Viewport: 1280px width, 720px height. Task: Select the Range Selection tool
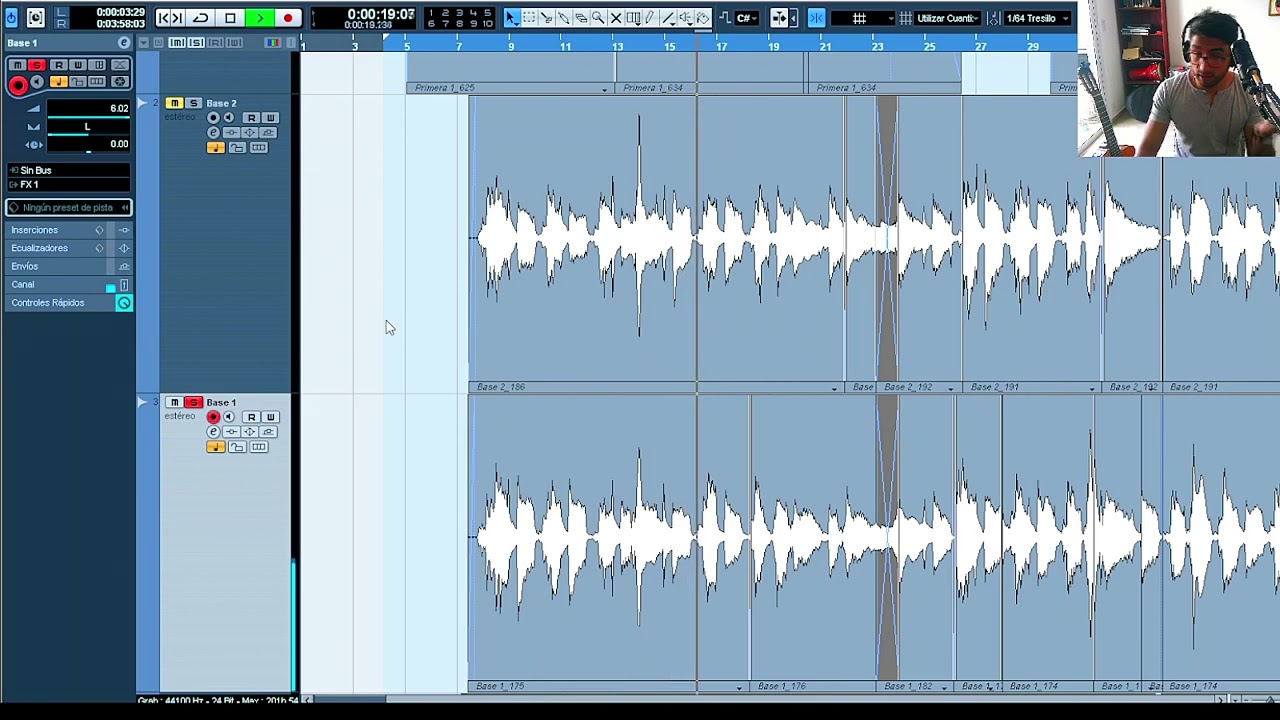(529, 18)
